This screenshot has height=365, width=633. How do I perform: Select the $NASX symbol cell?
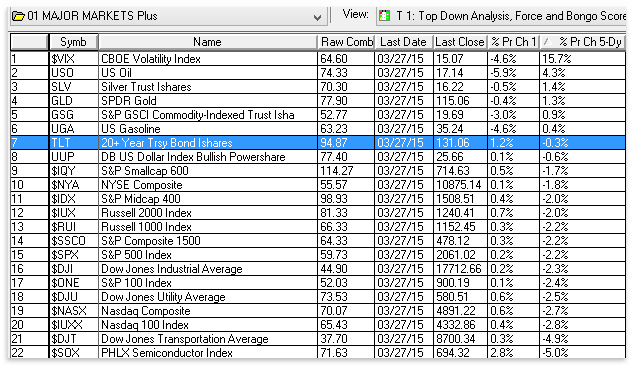pos(73,311)
